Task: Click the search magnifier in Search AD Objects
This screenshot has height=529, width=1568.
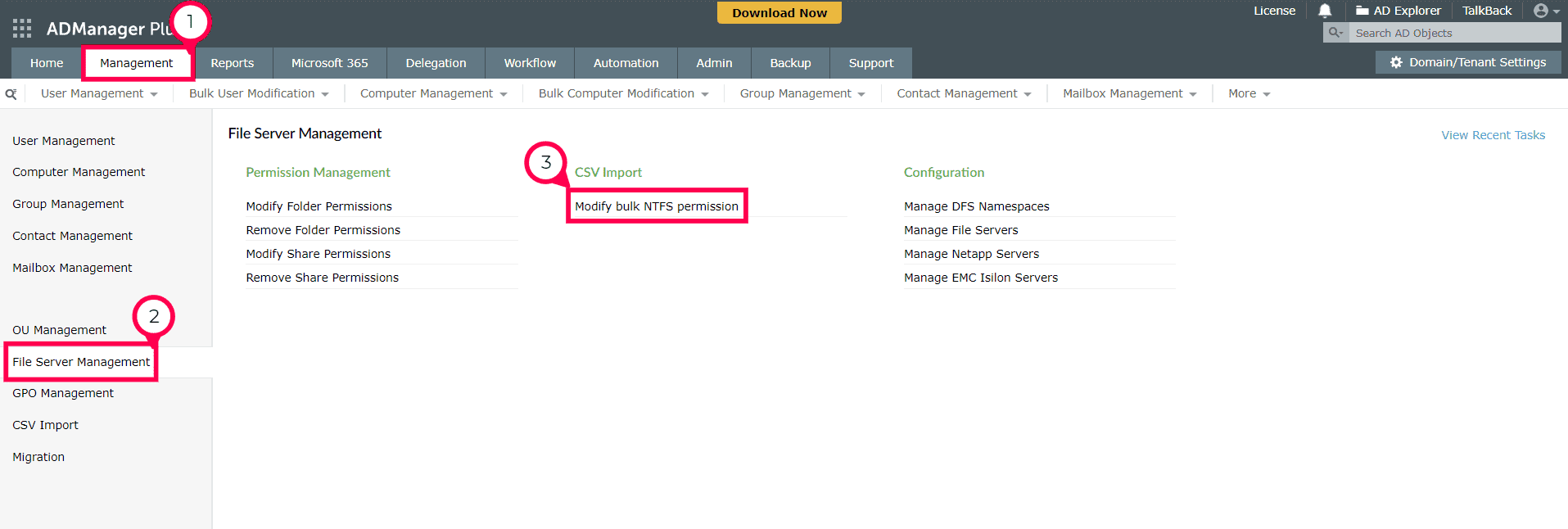Action: [1335, 33]
